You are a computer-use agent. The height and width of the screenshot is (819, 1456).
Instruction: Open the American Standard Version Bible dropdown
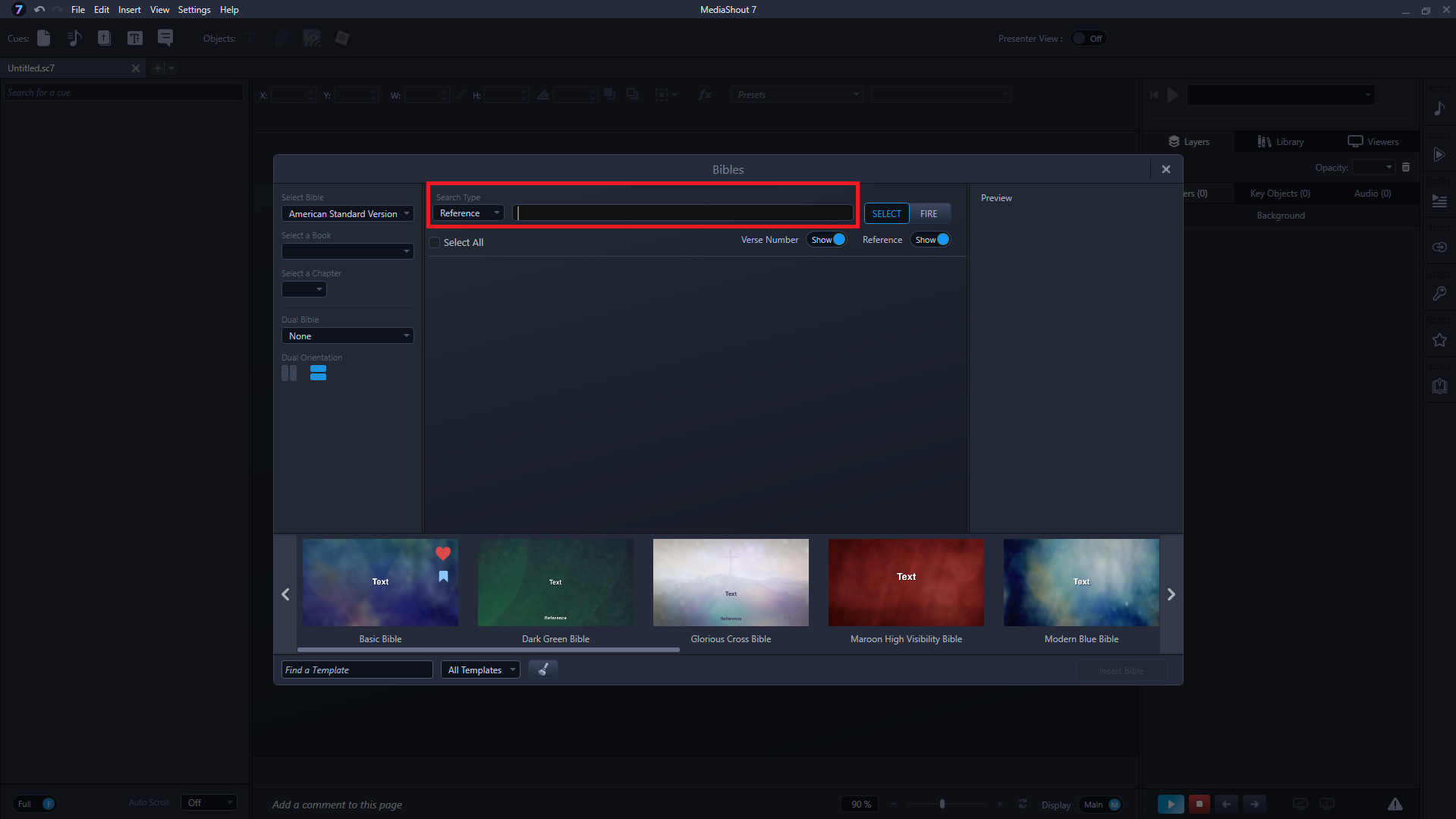pyautogui.click(x=347, y=214)
